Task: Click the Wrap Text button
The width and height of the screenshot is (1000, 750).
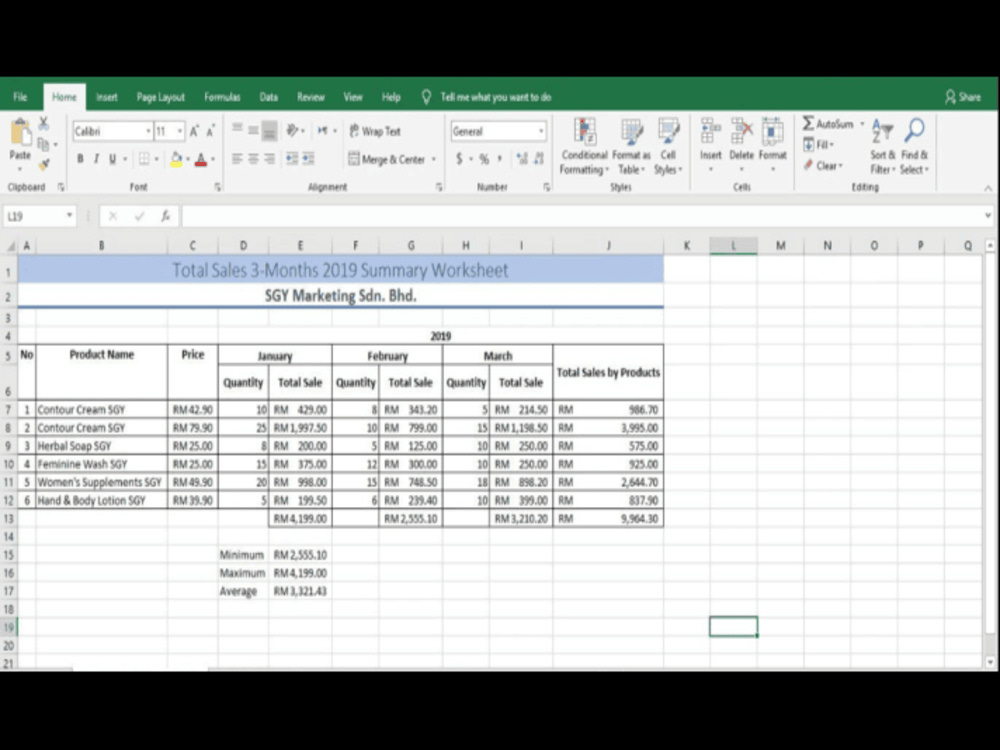Action: [x=375, y=131]
